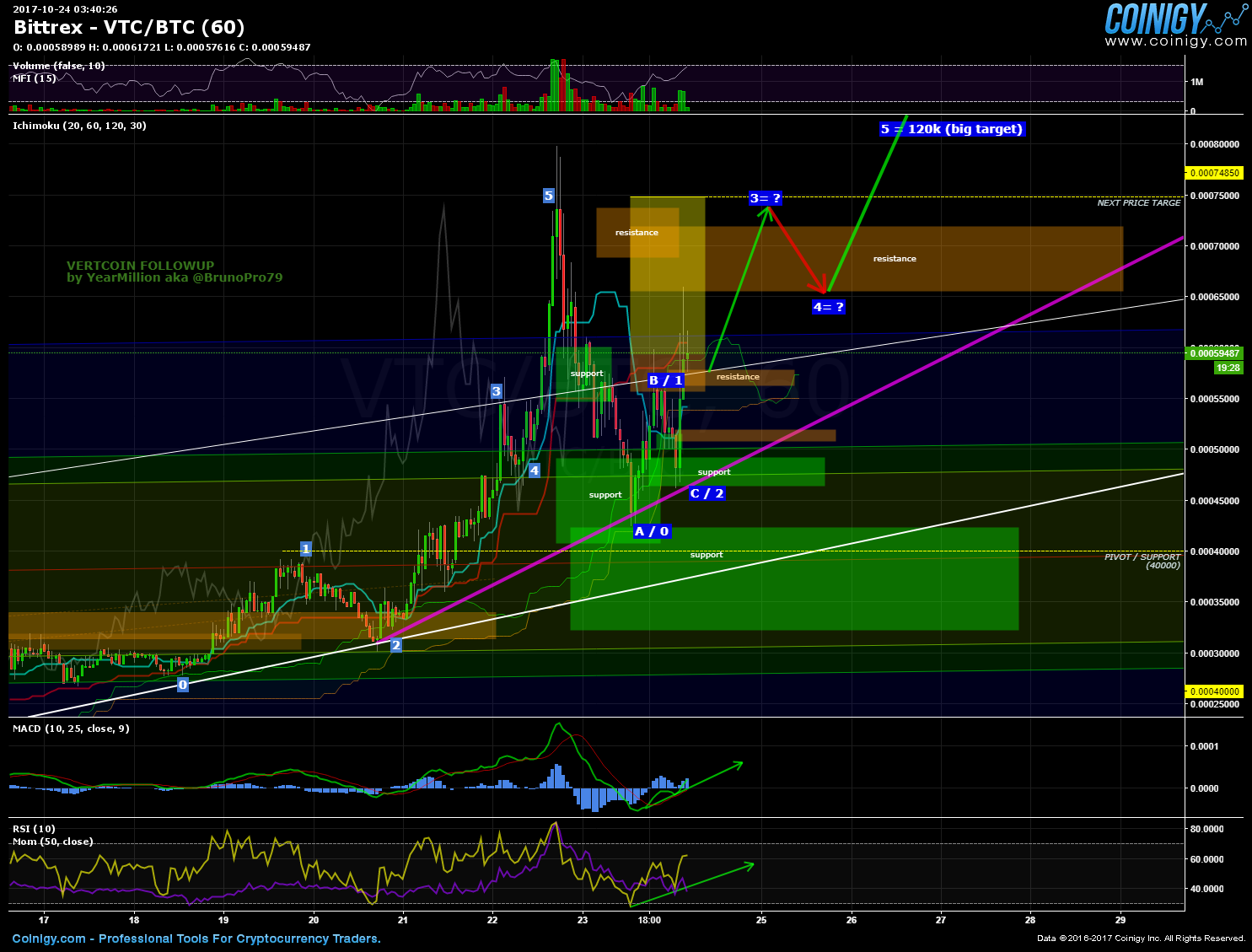Click the date label 19 on the time axis
This screenshot has height=952, width=1252.
coord(223,920)
